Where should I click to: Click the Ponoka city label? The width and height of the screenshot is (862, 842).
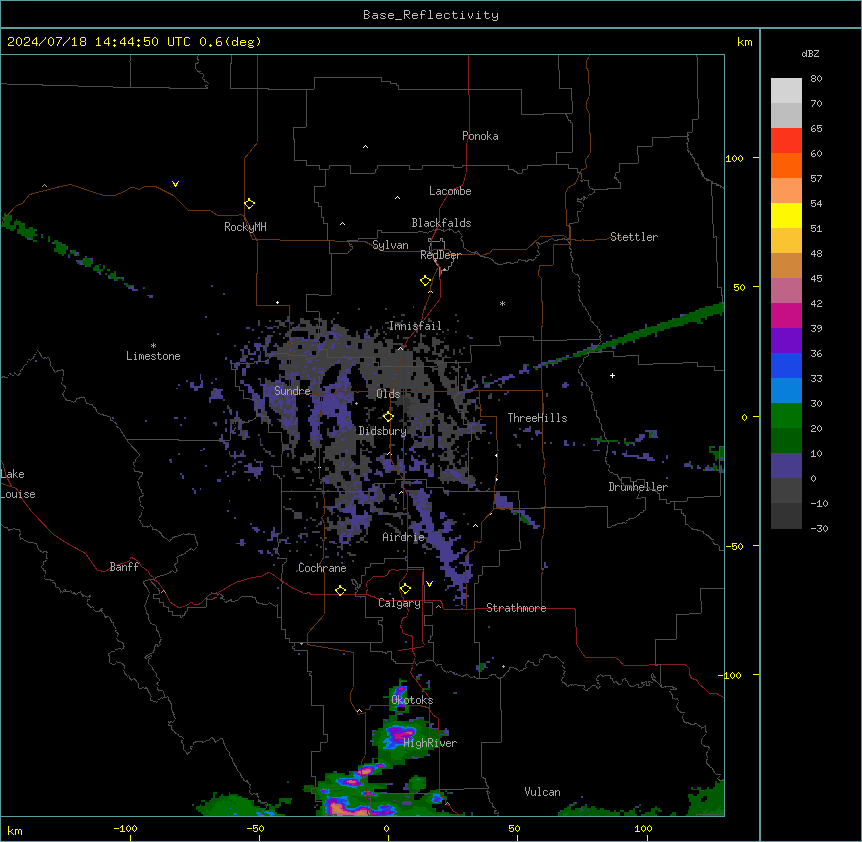[x=480, y=136]
